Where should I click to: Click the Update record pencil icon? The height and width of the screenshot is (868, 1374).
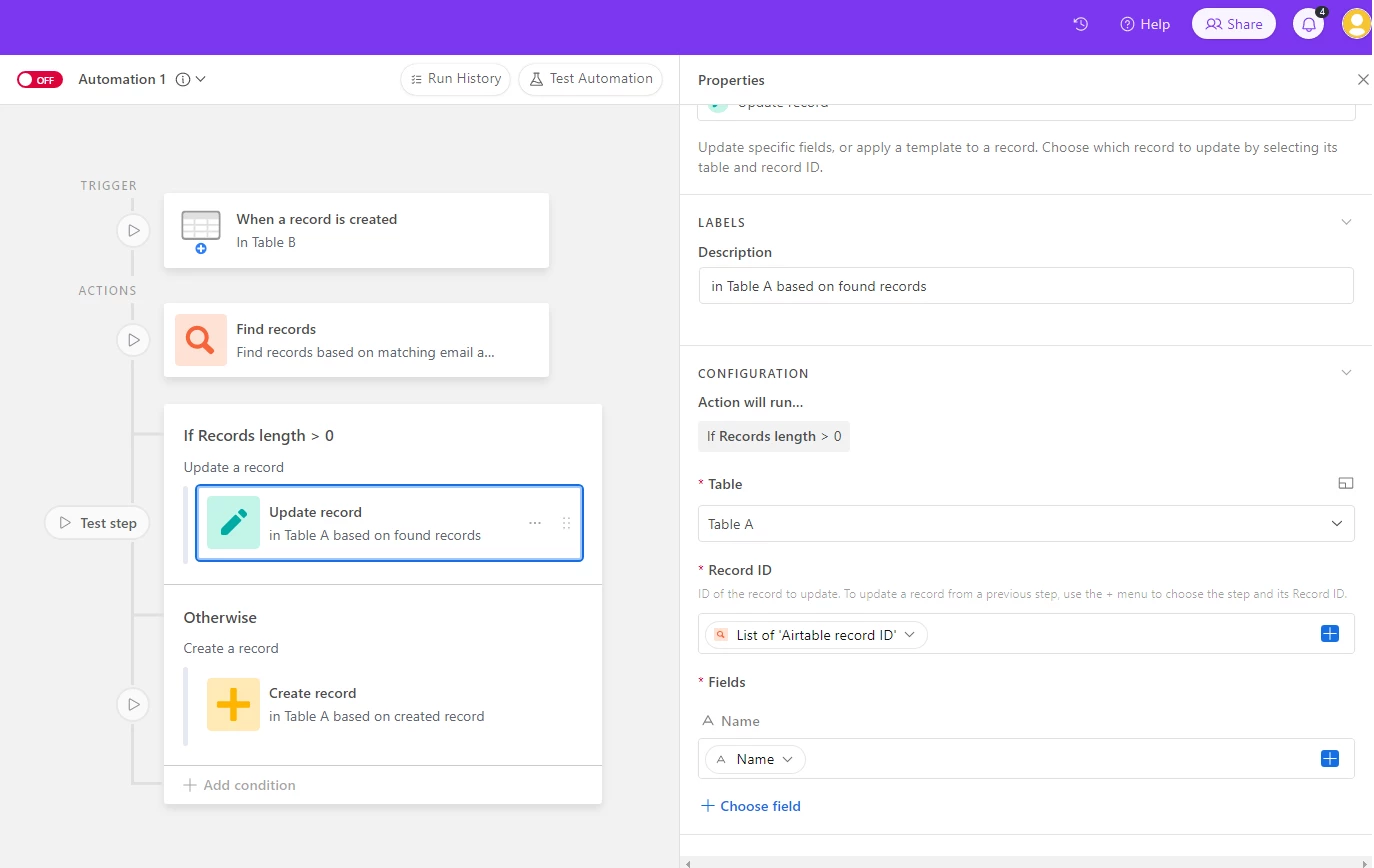[x=233, y=523]
